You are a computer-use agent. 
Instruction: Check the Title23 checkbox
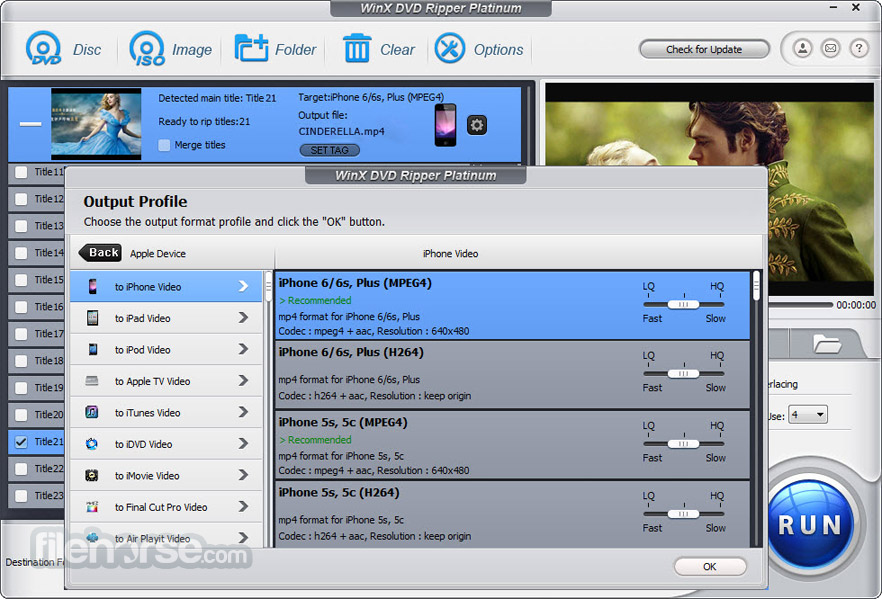click(x=21, y=496)
